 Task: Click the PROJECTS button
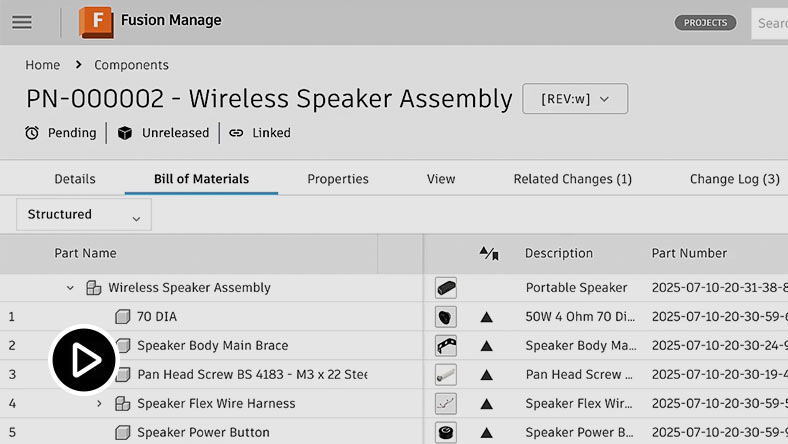(705, 23)
